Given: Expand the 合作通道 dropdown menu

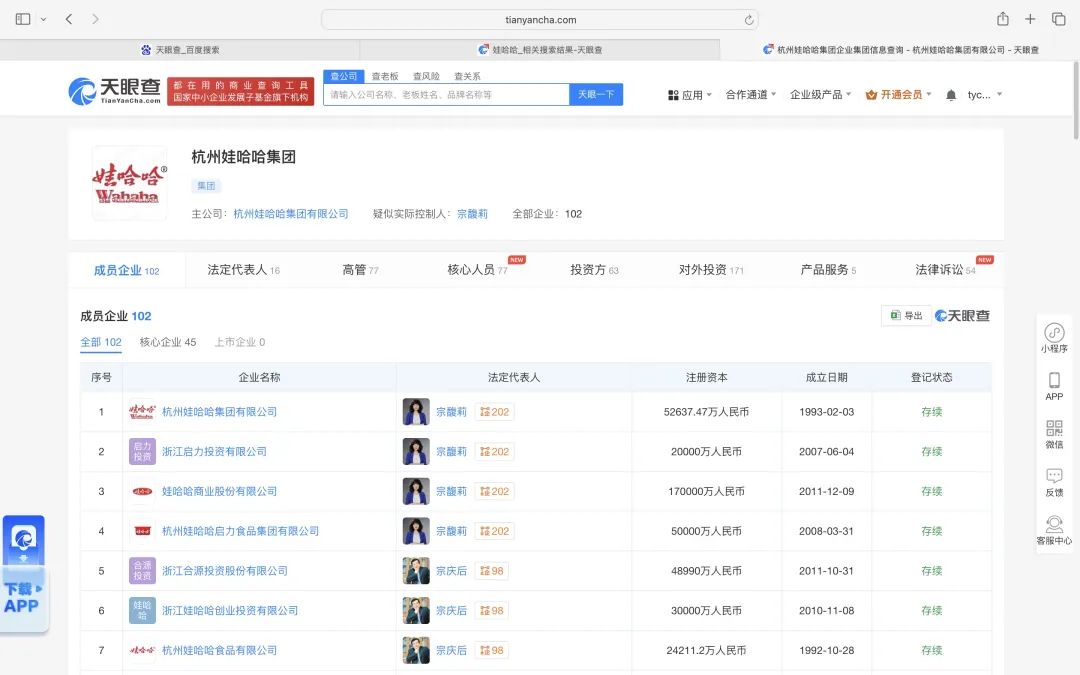Looking at the screenshot, I should 751,95.
